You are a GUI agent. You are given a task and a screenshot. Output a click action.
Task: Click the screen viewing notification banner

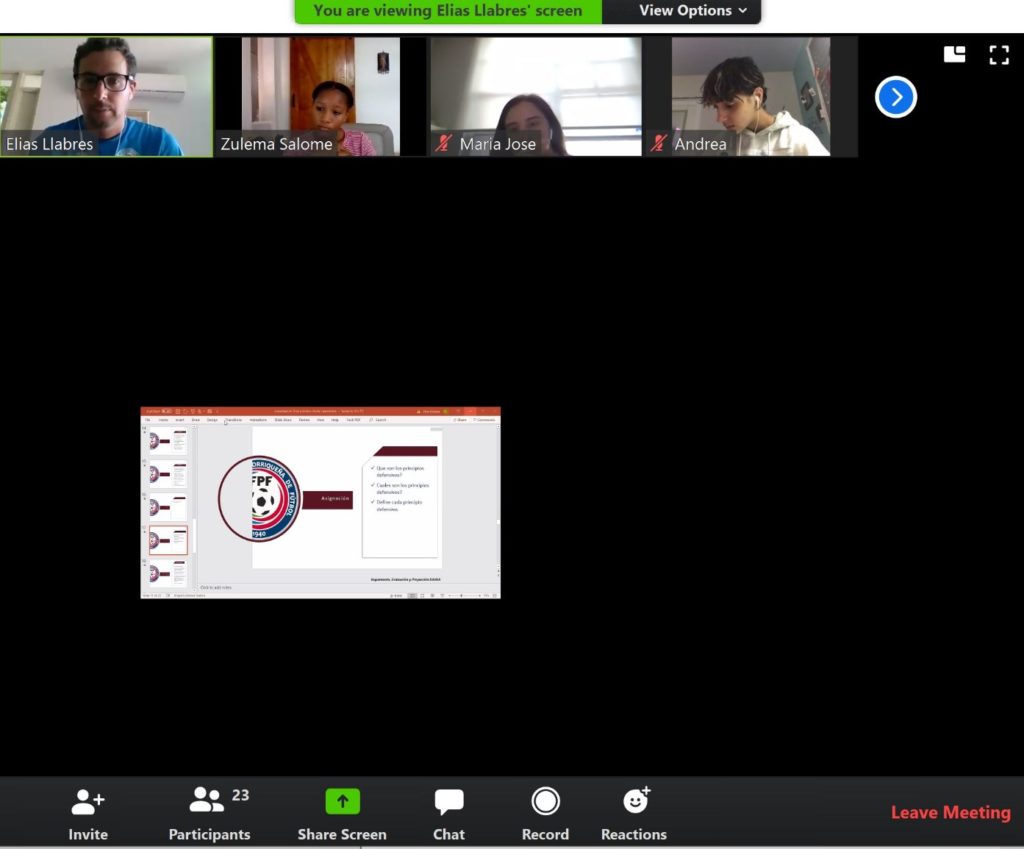point(447,11)
